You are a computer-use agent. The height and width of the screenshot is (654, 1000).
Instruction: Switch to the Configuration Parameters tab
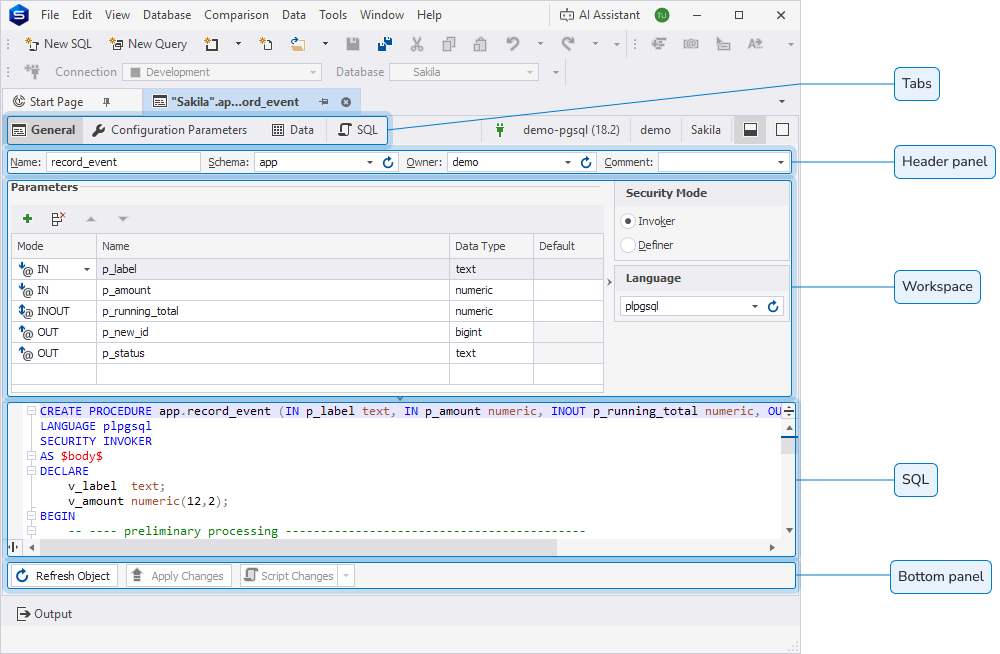tap(170, 130)
